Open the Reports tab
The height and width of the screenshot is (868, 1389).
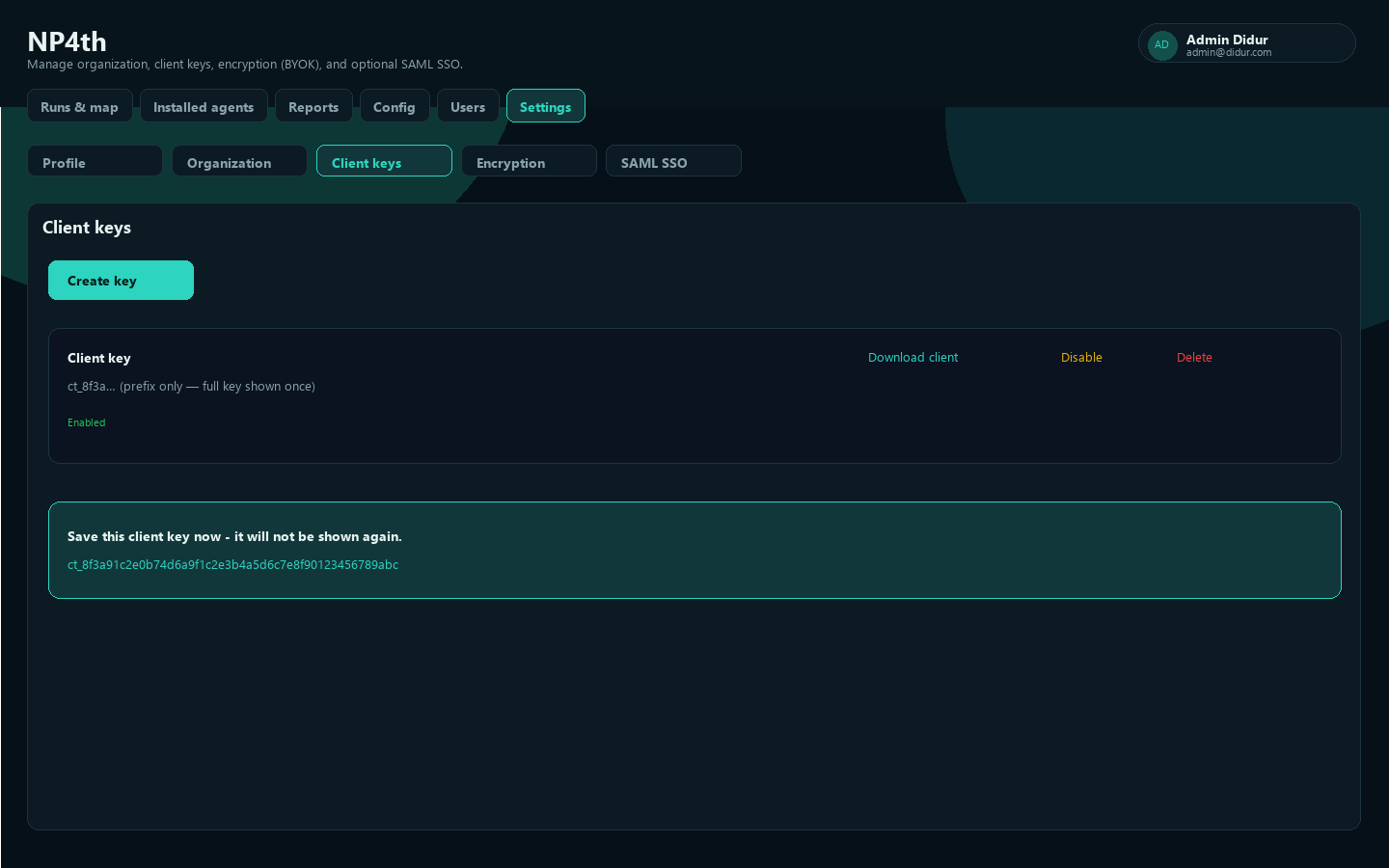coord(313,106)
